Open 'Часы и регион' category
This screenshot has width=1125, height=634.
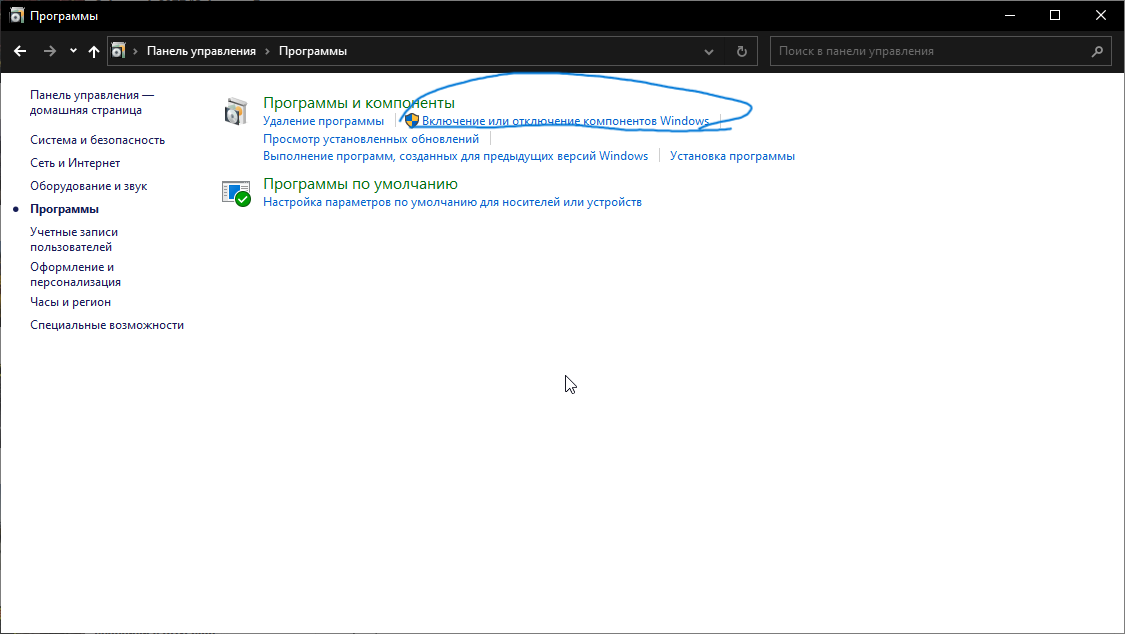(70, 302)
